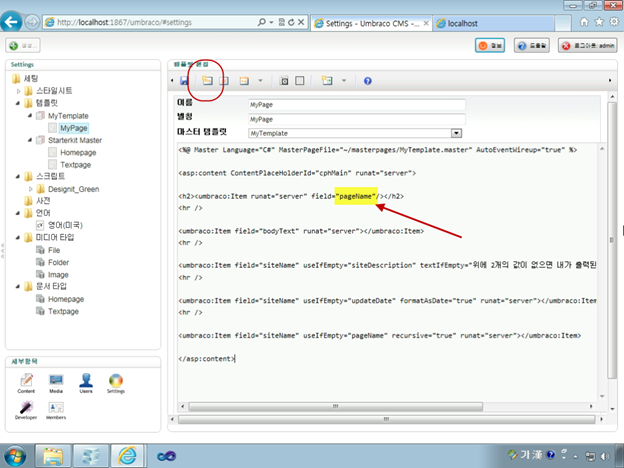Collapse the 미디어 타입 folder
Image resolution: width=624 pixels, height=468 pixels.
(18, 238)
